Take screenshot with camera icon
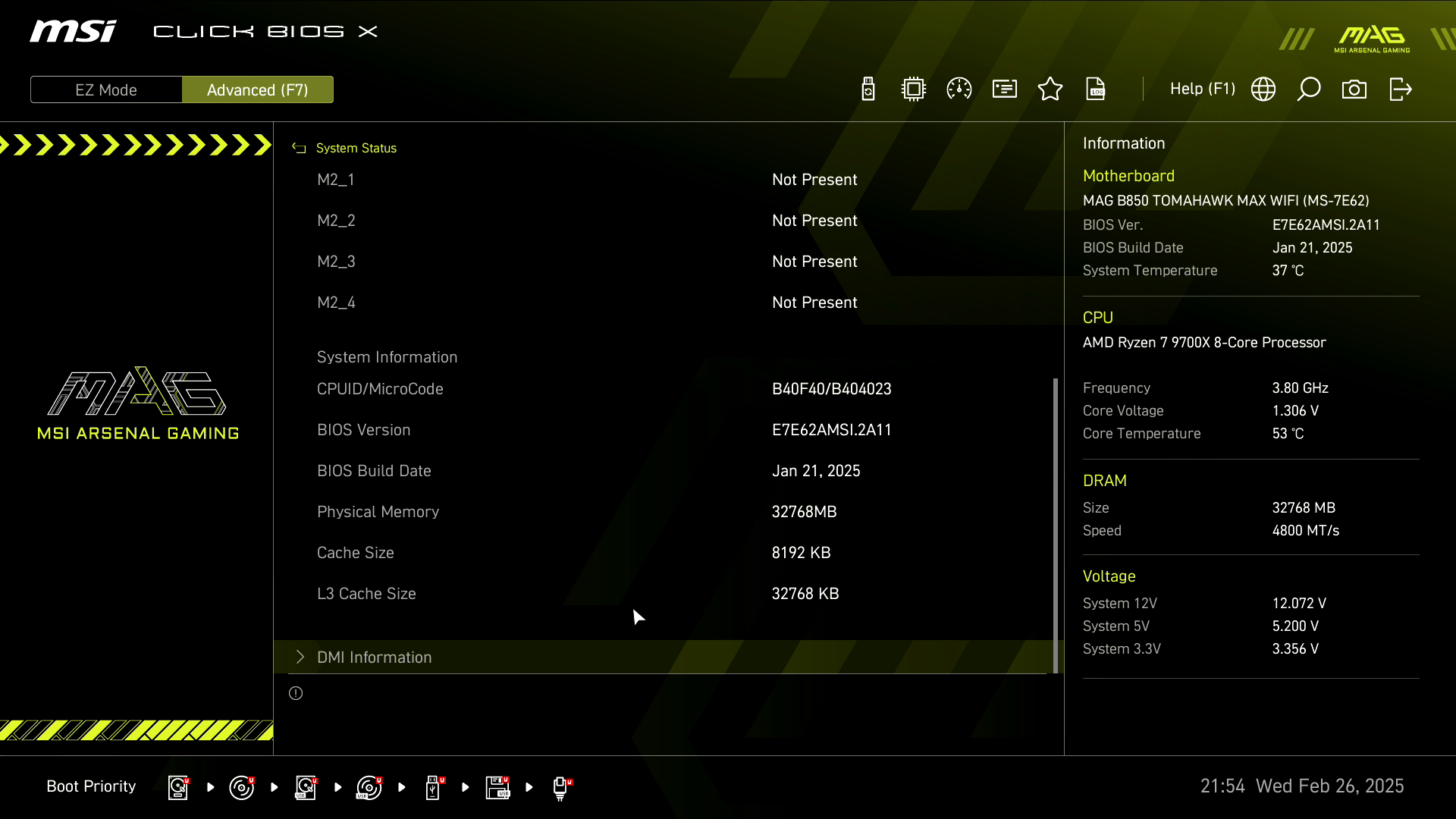1456x819 pixels. 1354,89
